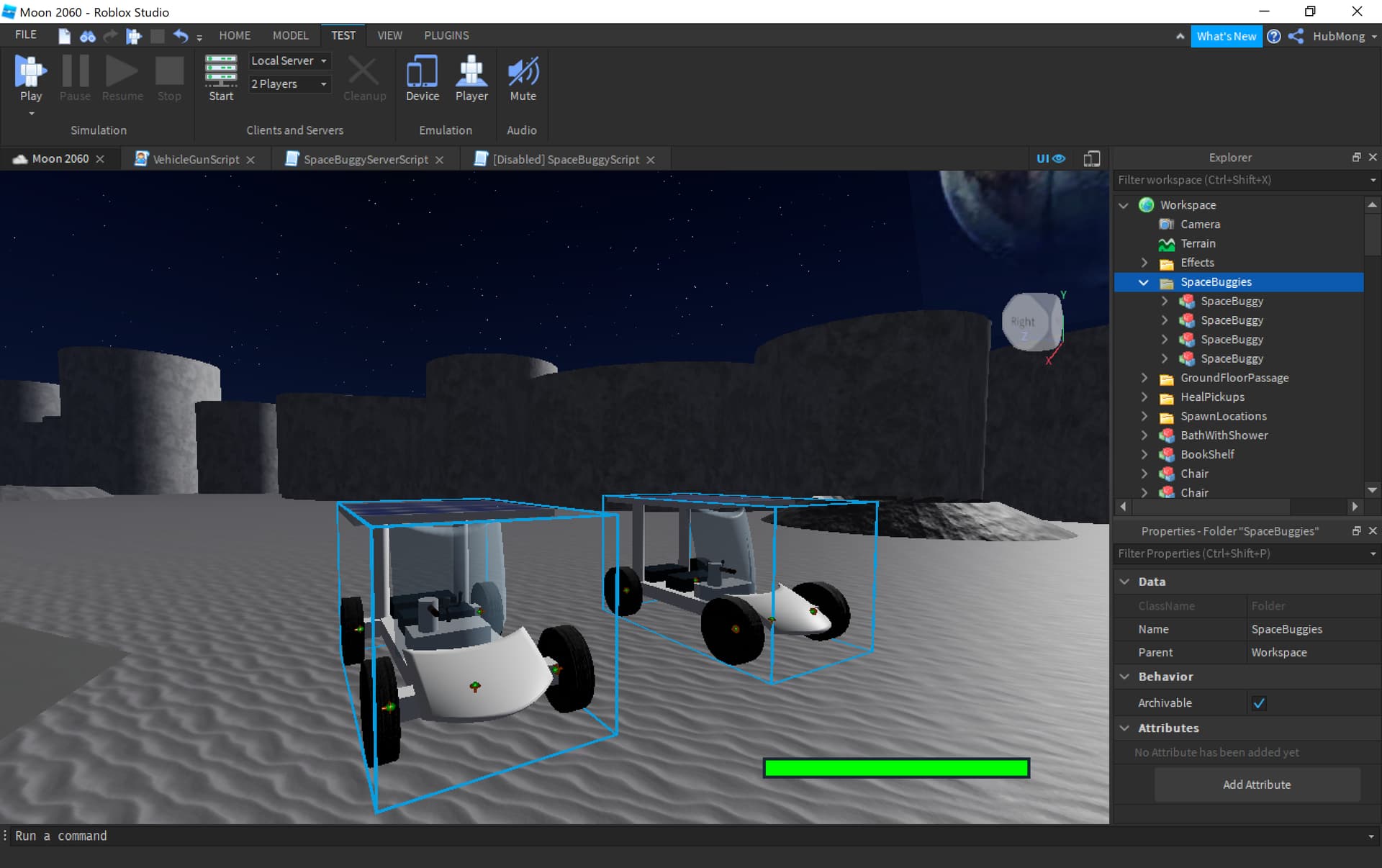
Task: Click the green health bar
Action: (896, 768)
